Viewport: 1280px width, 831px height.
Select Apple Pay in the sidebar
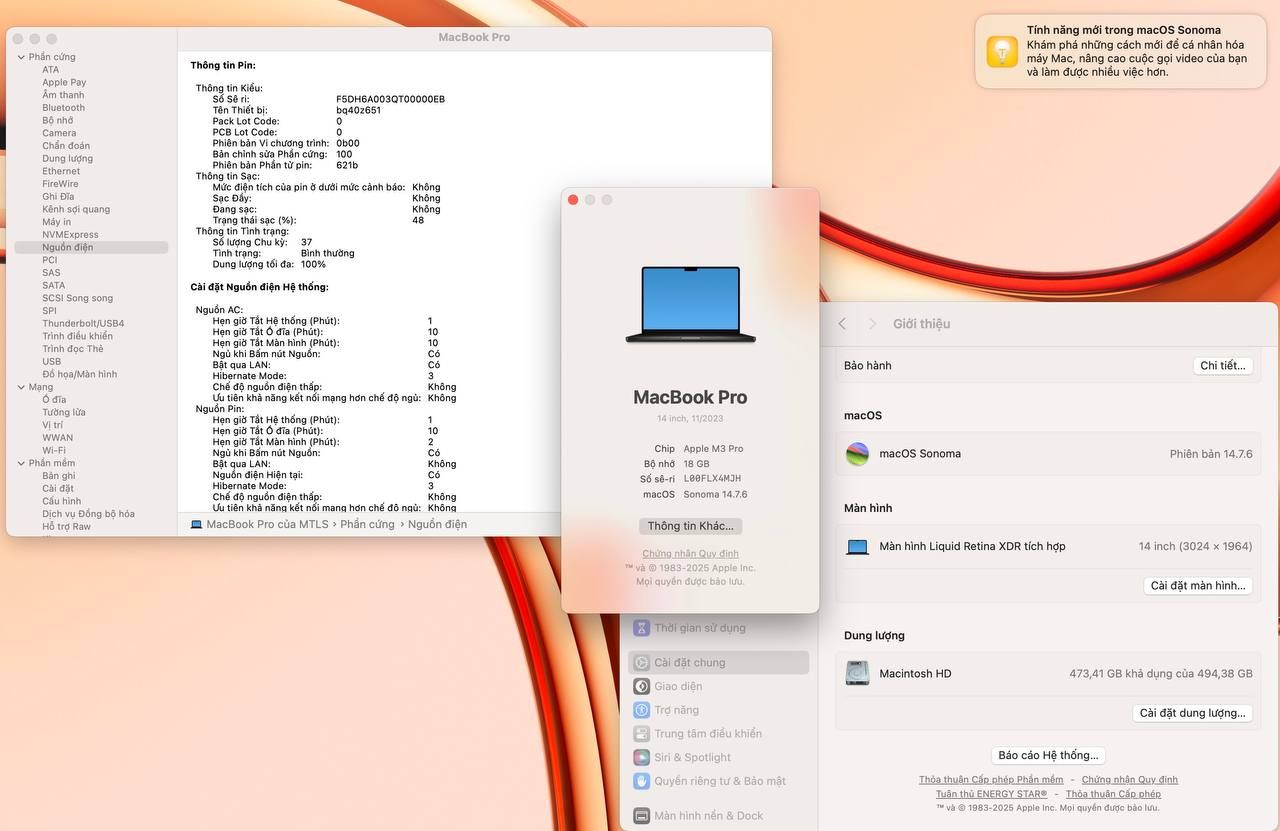(64, 82)
